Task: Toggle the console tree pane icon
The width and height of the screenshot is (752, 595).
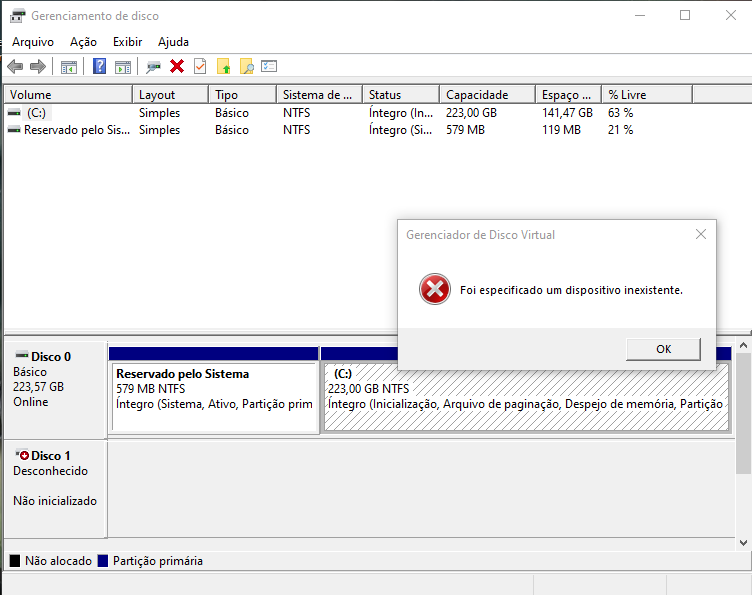Action: (x=69, y=67)
